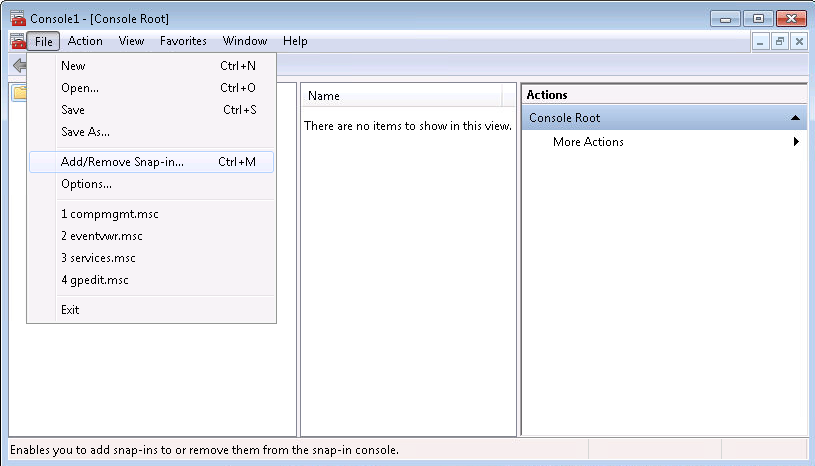
Task: Click the Name column header
Action: 400,96
